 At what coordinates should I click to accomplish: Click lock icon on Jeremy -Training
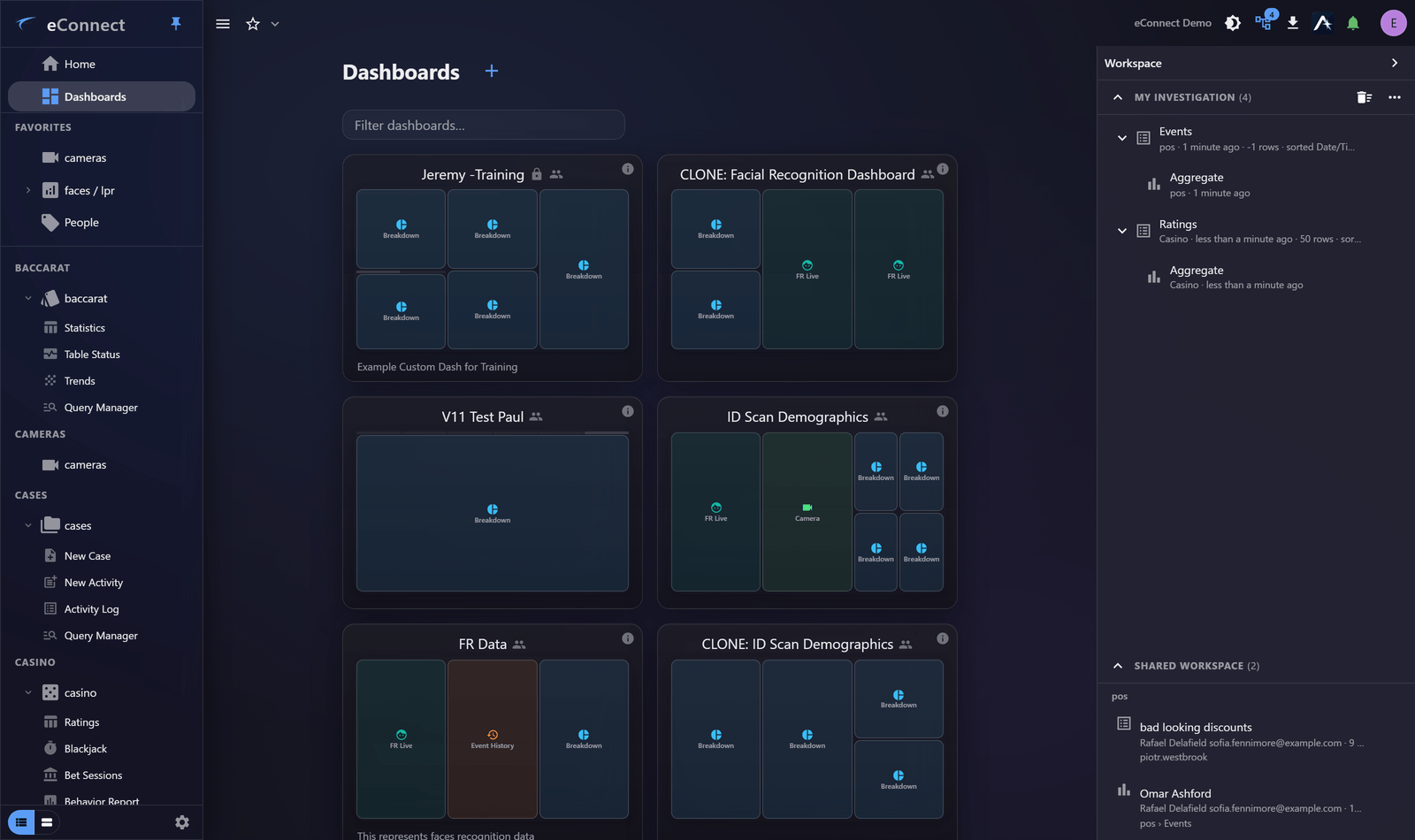click(x=537, y=174)
